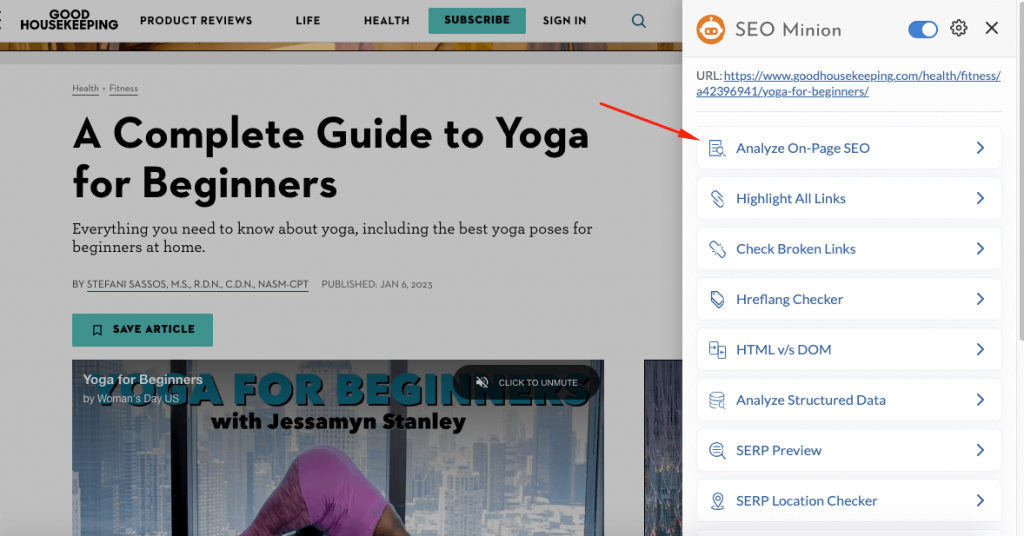Open the goodhousekeeping.com URL link

tap(848, 84)
